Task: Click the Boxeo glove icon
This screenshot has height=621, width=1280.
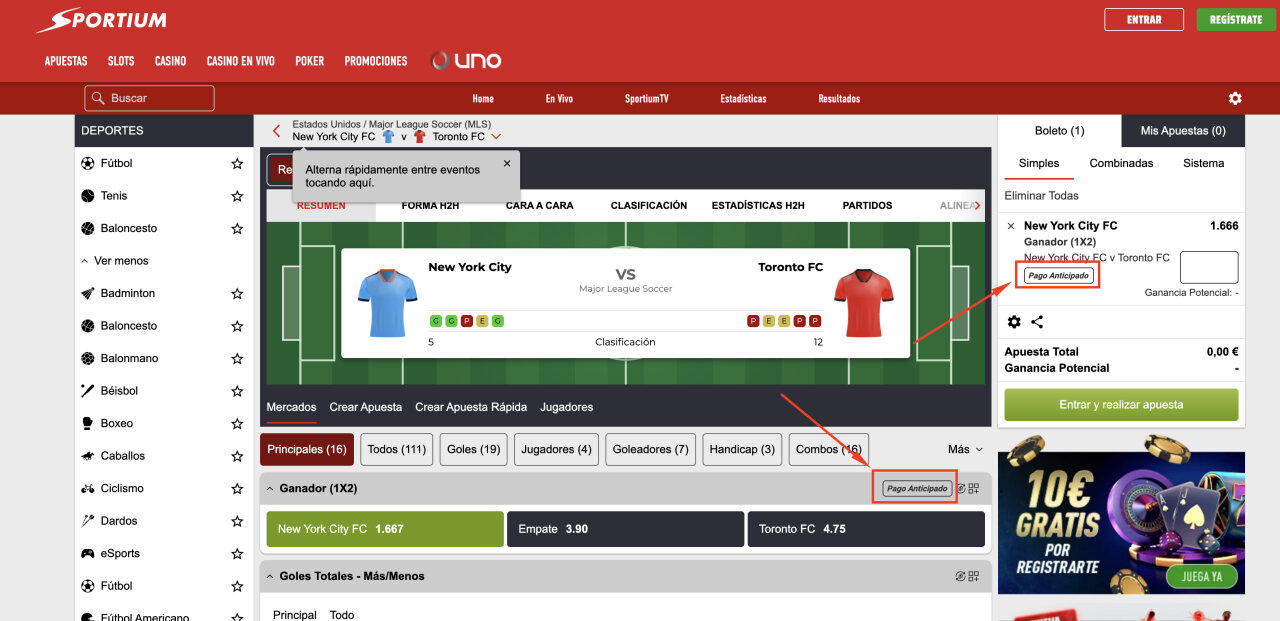Action: (x=88, y=423)
